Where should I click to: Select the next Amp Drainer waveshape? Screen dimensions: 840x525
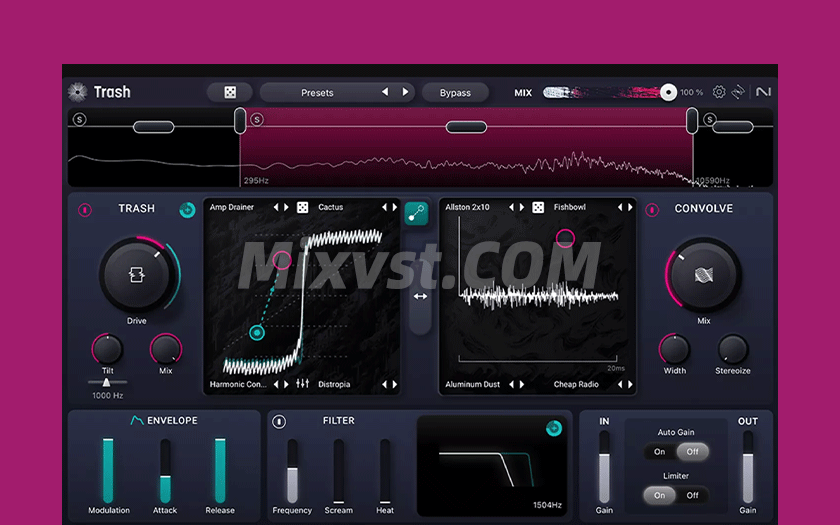(x=287, y=207)
